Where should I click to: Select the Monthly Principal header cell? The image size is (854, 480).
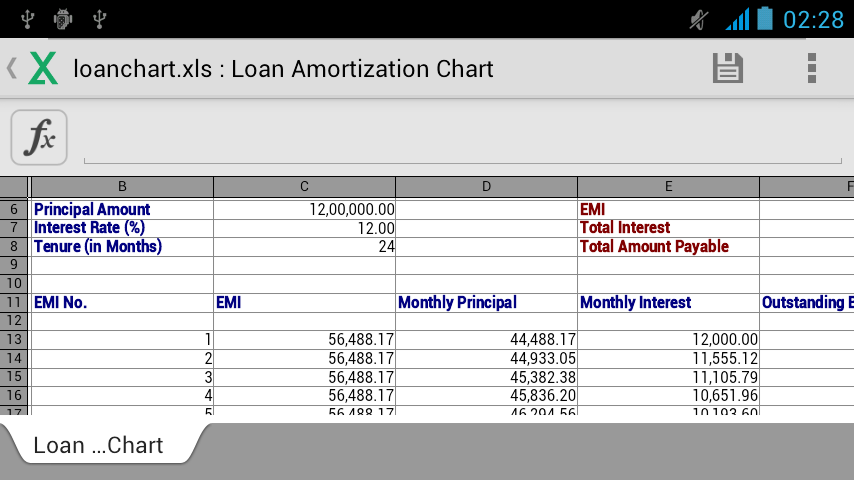tap(486, 302)
